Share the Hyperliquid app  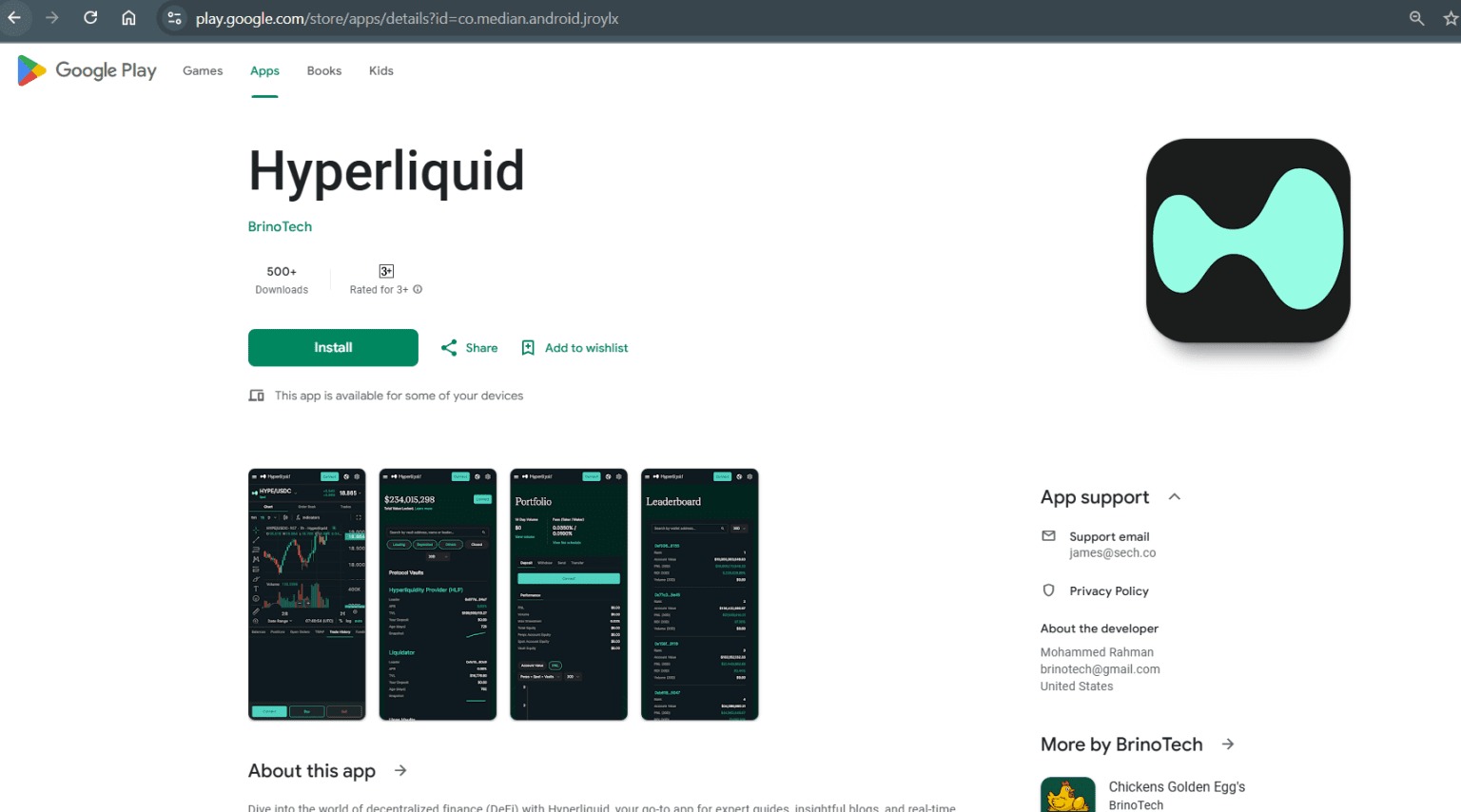469,348
